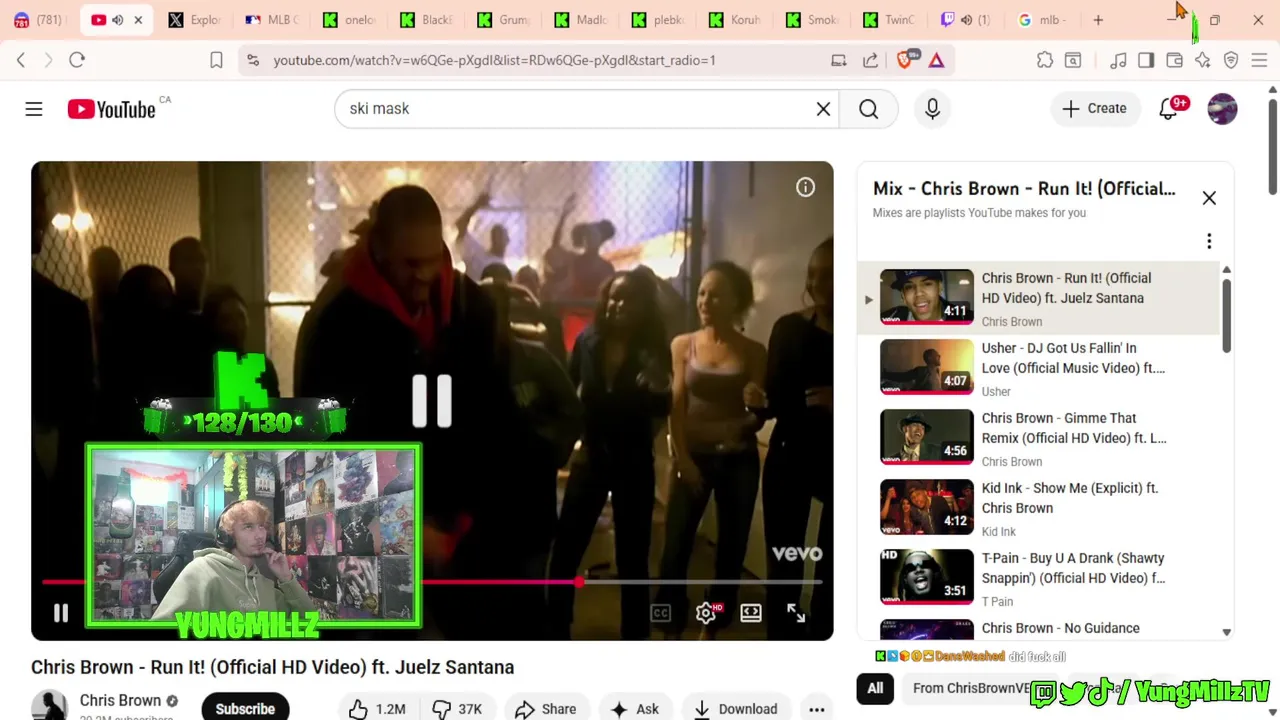Open Chris Brown channel name link

pyautogui.click(x=120, y=700)
